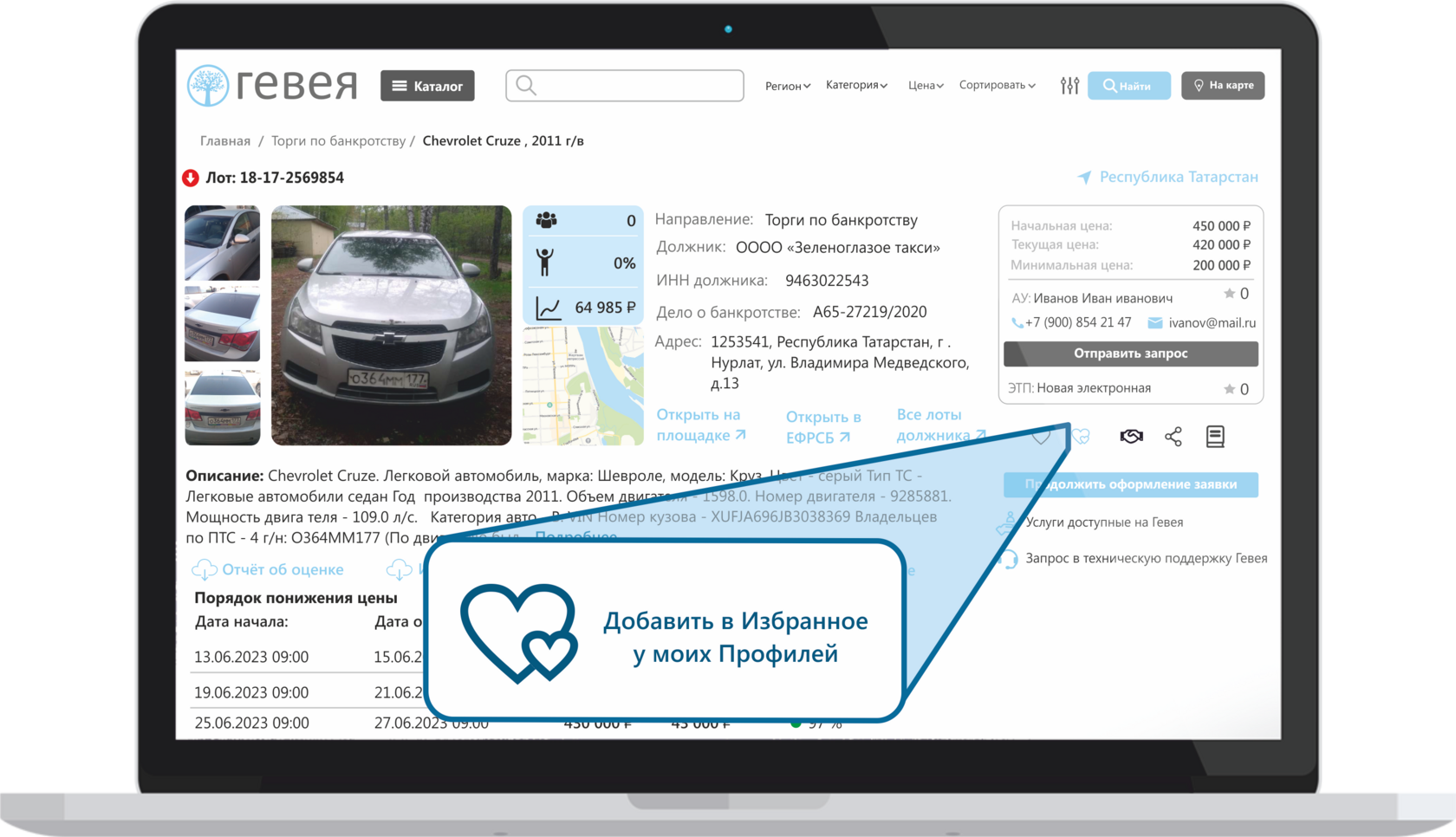Select the third thumbnail showing car rear
The image size is (1456, 837).
pyautogui.click(x=222, y=407)
